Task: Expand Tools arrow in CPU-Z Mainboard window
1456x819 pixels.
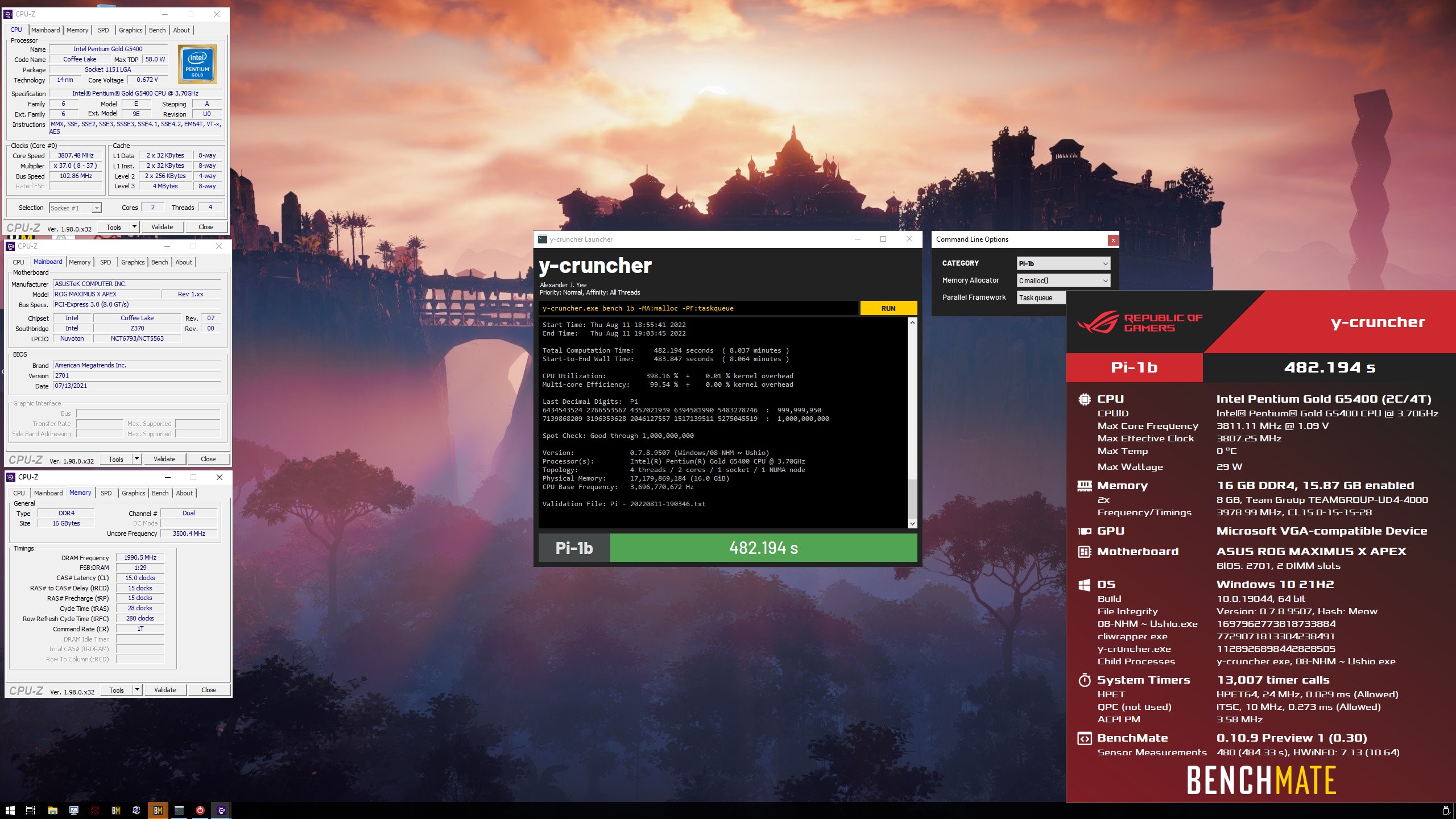Action: (137, 459)
